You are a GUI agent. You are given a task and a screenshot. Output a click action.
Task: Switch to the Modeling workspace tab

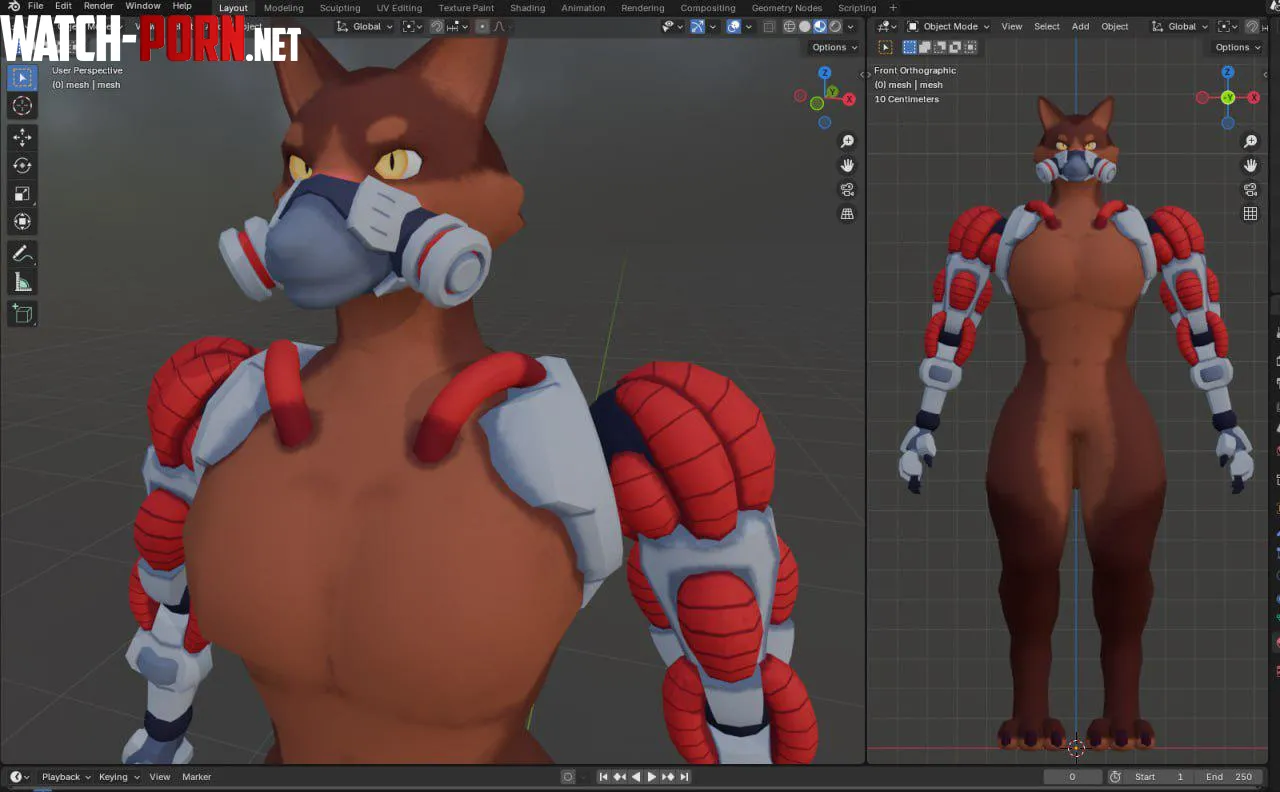(x=283, y=8)
